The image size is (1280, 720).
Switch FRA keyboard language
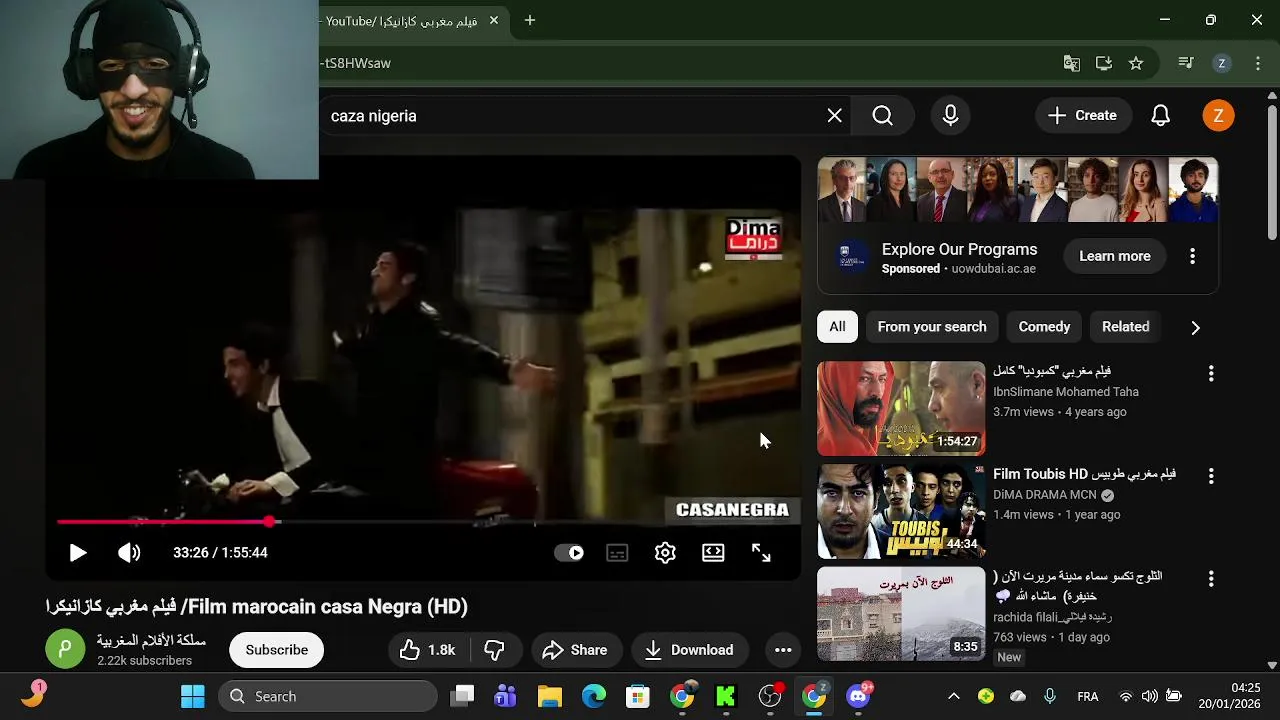click(1088, 696)
